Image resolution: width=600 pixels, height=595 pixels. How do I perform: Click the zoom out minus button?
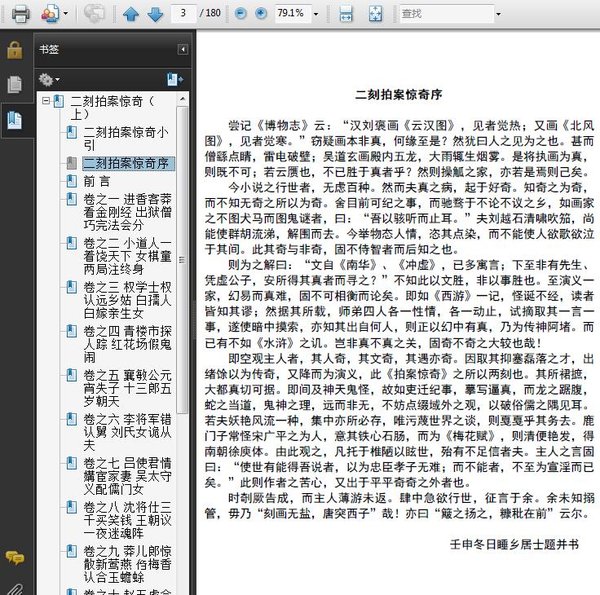click(x=240, y=14)
